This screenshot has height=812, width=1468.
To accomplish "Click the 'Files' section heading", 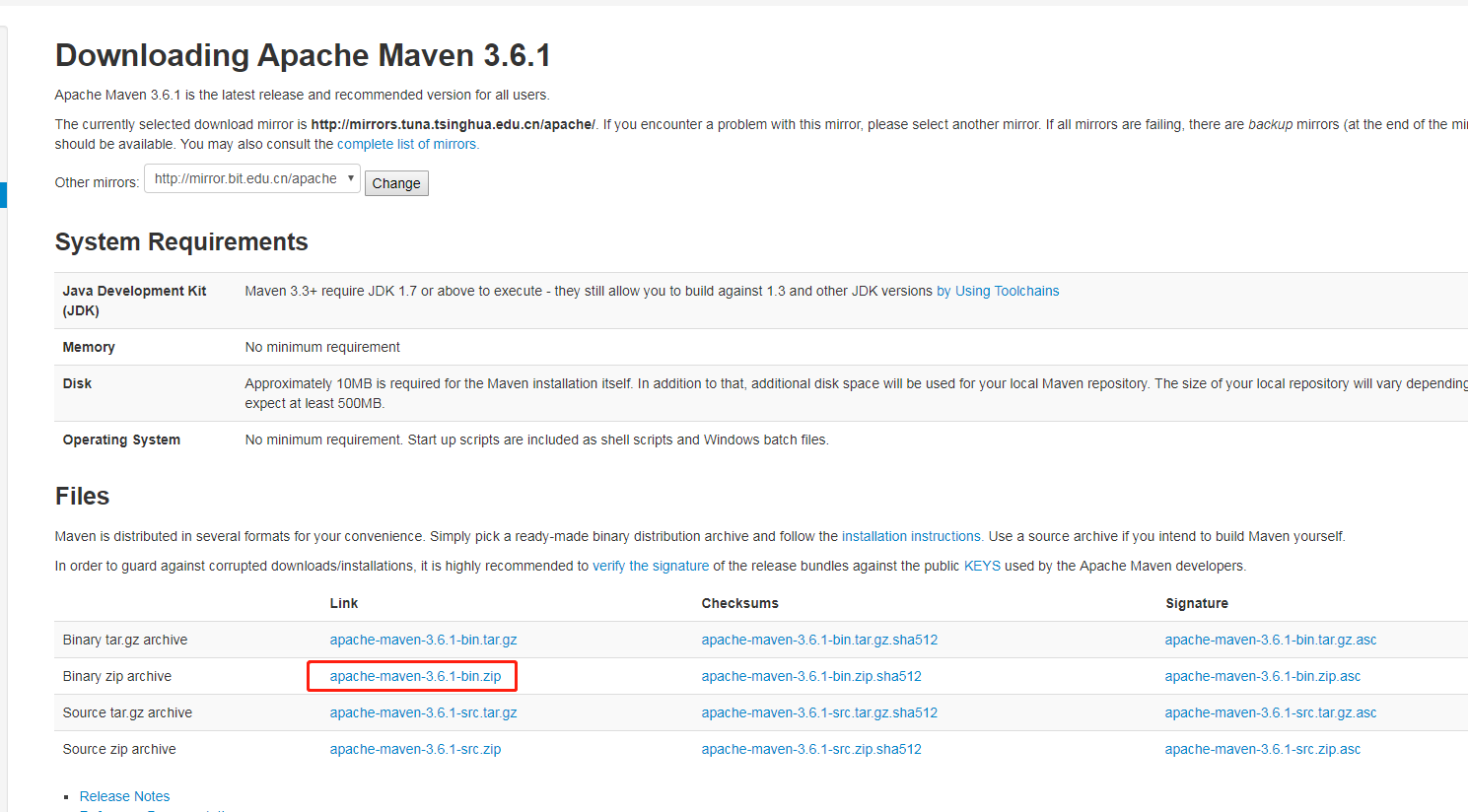I will pos(82,496).
